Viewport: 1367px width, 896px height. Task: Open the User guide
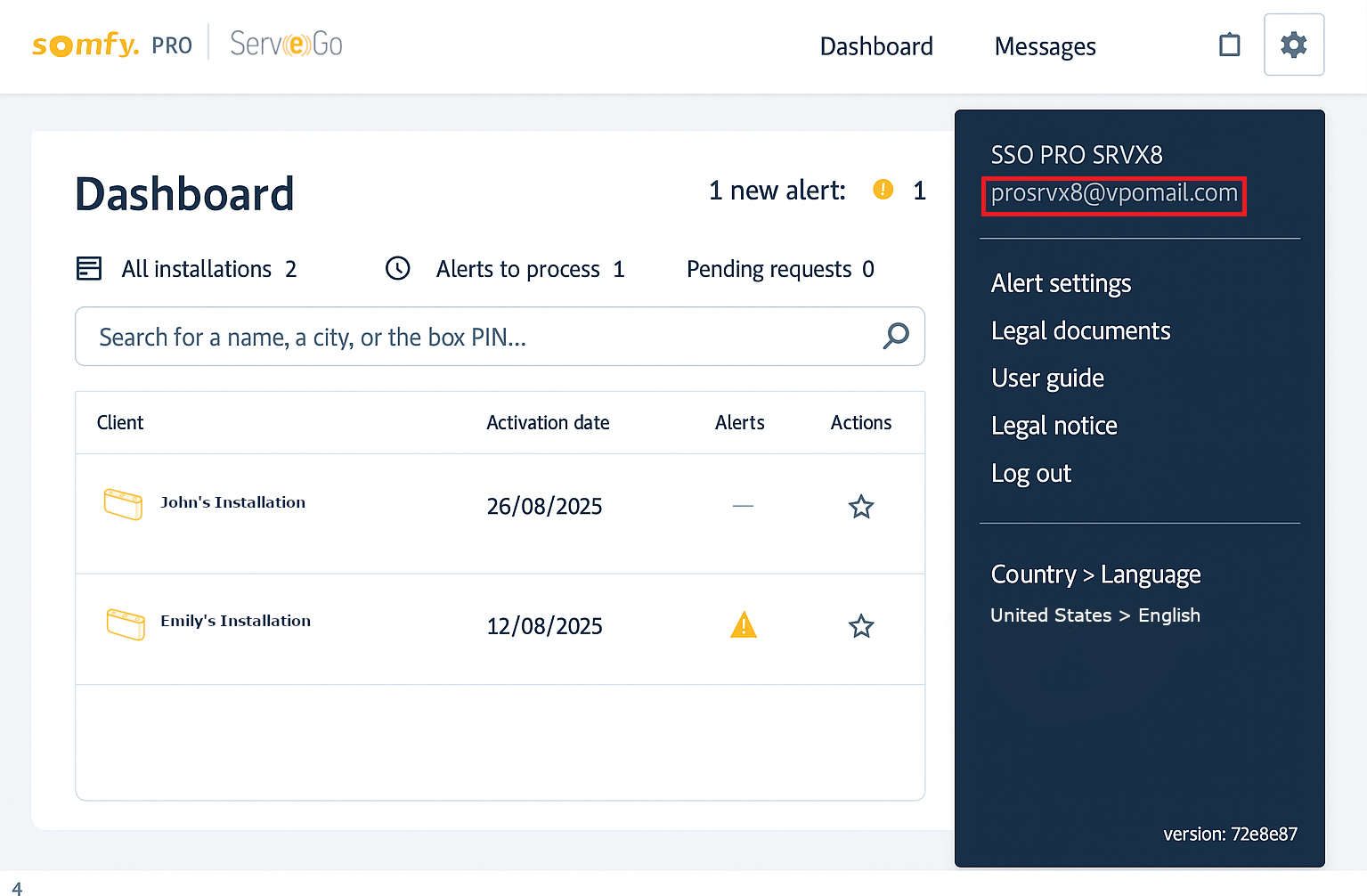pyautogui.click(x=1047, y=378)
